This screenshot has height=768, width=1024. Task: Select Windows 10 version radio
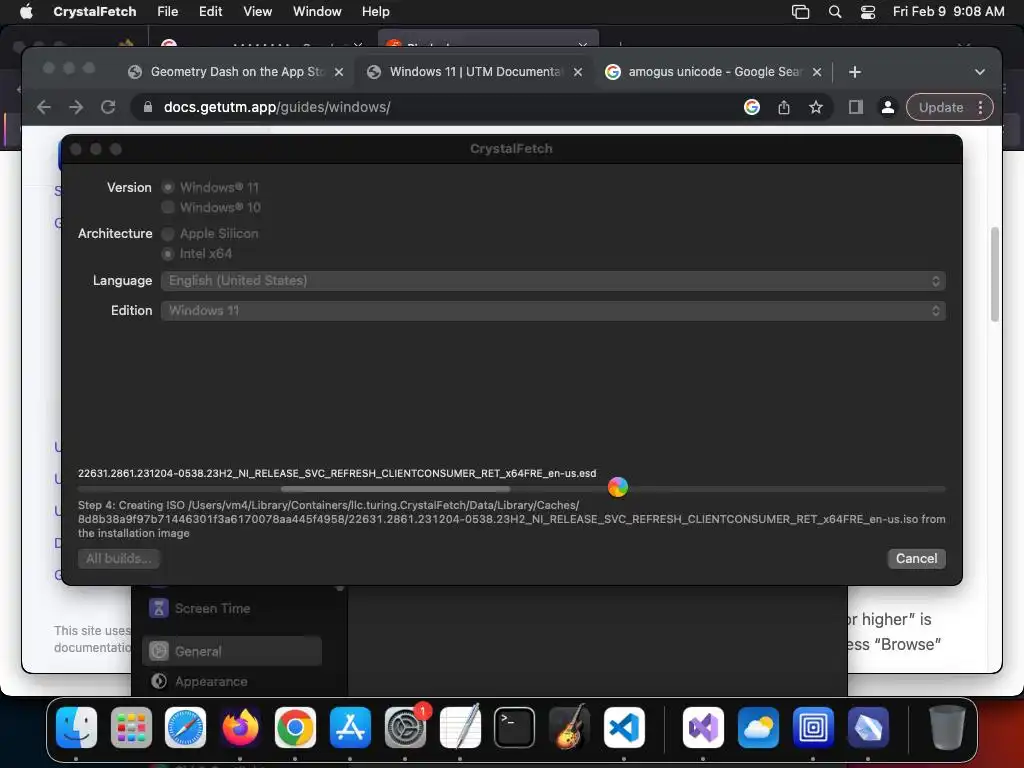pyautogui.click(x=168, y=207)
